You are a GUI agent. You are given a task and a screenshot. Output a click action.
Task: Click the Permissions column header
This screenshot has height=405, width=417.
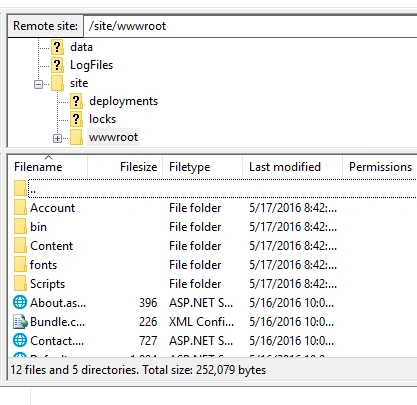(x=380, y=167)
